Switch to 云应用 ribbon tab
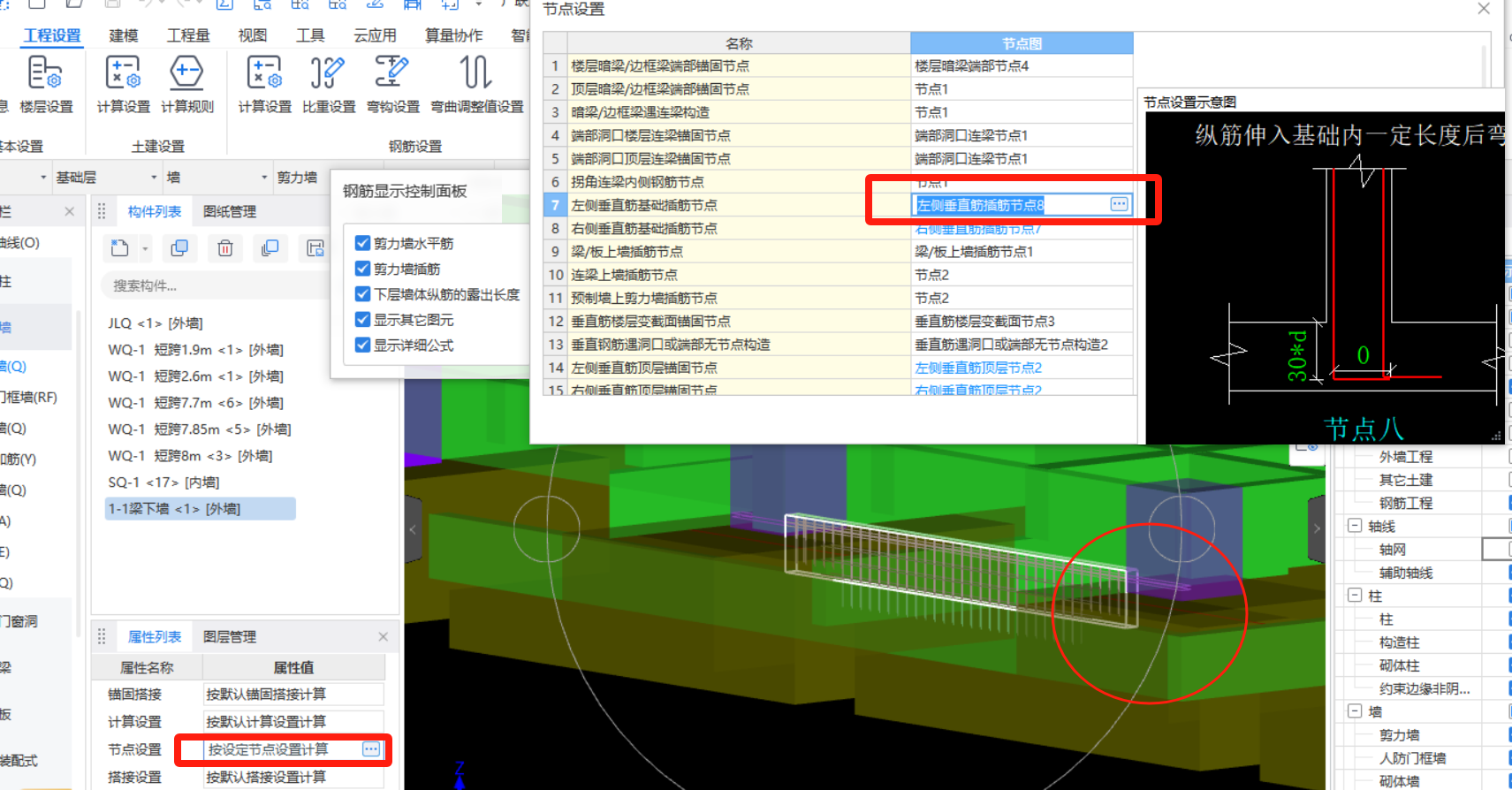The width and height of the screenshot is (1512, 790). (375, 35)
